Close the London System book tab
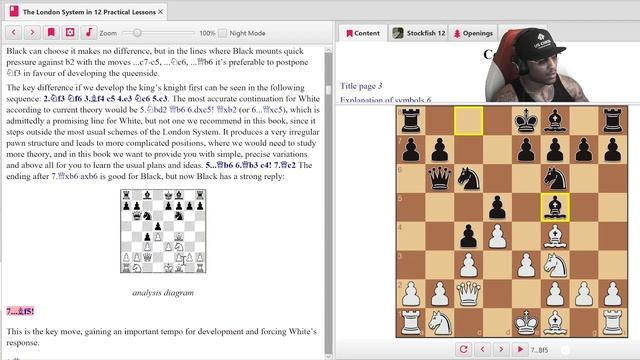Screen dimensions: 640x360 (160, 12)
